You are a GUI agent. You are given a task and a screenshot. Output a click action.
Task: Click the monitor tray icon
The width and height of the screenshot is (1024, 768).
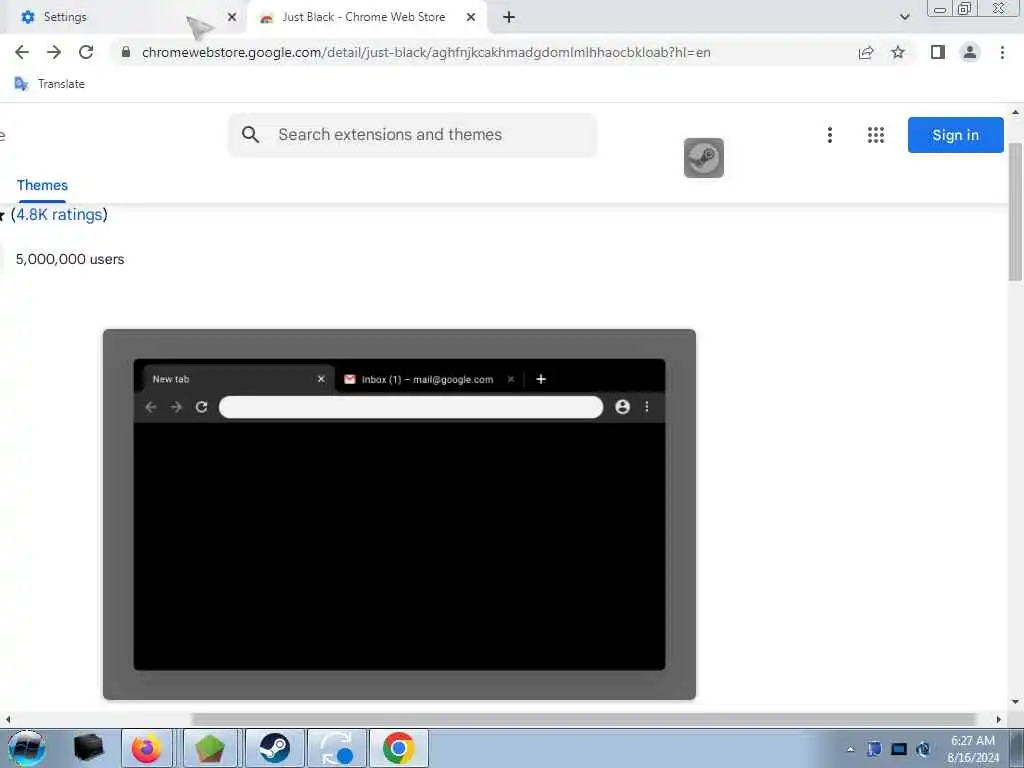click(x=899, y=749)
